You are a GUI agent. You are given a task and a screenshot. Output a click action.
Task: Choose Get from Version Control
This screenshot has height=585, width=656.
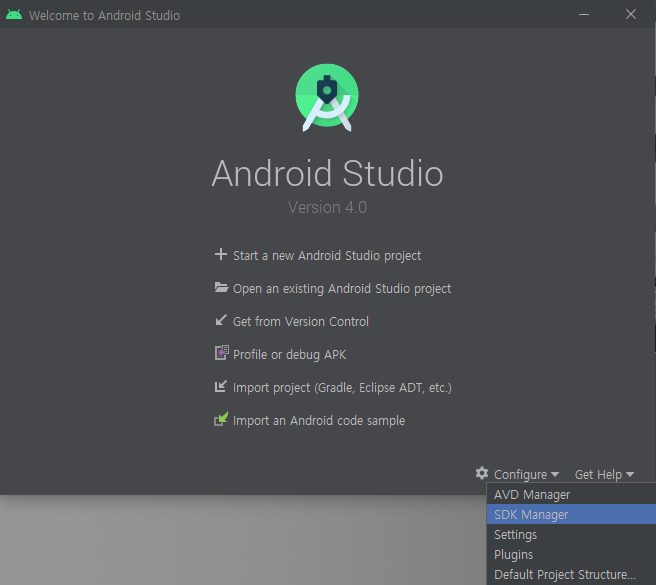tap(301, 321)
